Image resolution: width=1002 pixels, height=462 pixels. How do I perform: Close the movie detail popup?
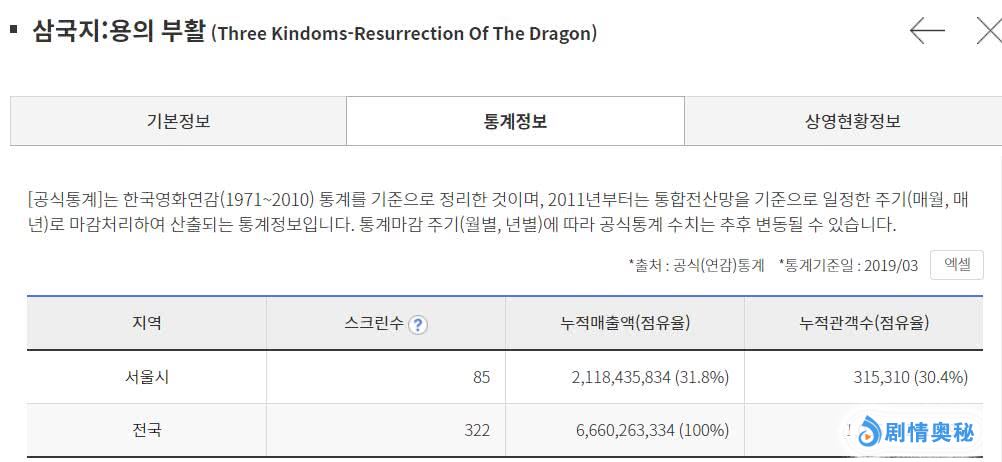tap(988, 31)
